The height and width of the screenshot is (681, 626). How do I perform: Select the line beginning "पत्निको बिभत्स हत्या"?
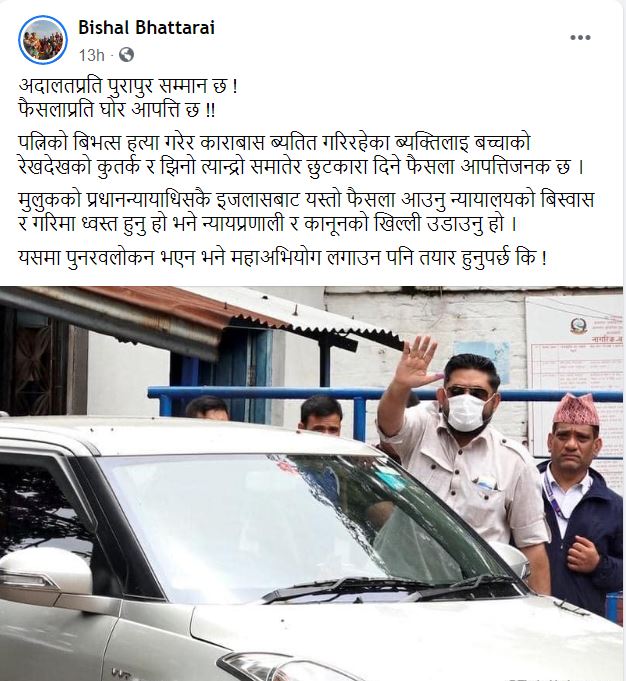[275, 142]
